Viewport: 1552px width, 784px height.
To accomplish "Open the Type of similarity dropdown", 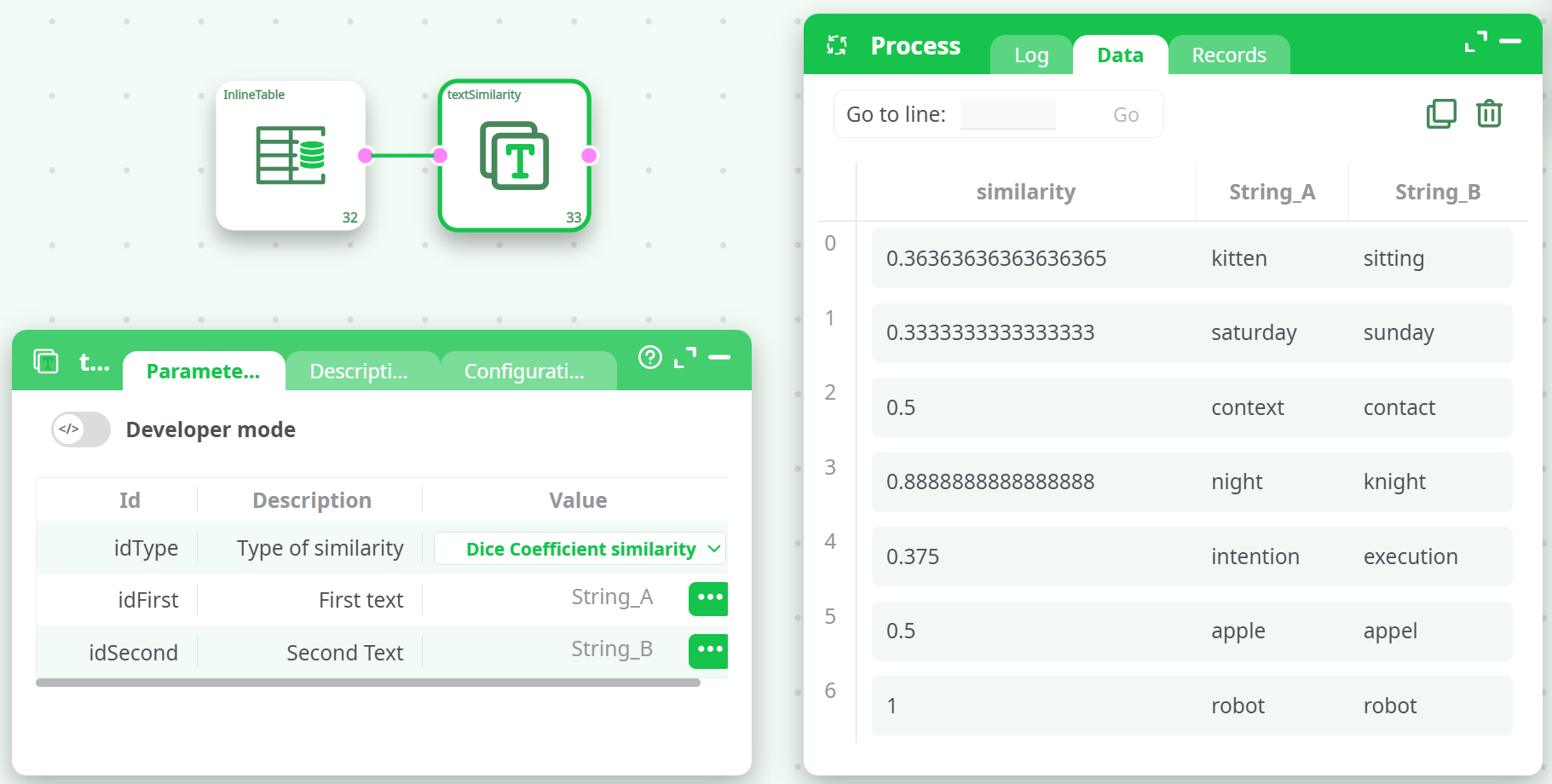I will (580, 549).
